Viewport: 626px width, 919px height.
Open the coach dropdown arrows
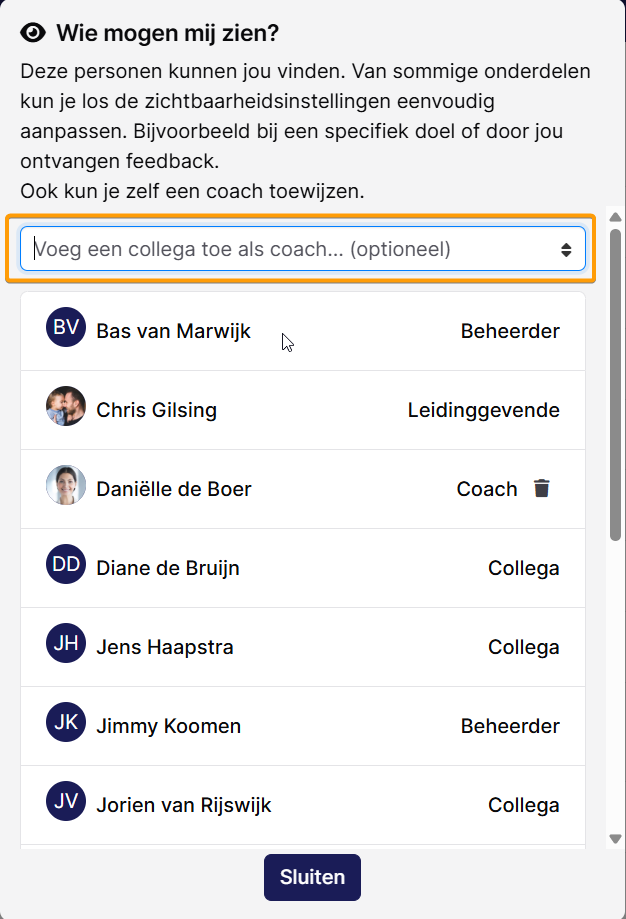pyautogui.click(x=566, y=250)
